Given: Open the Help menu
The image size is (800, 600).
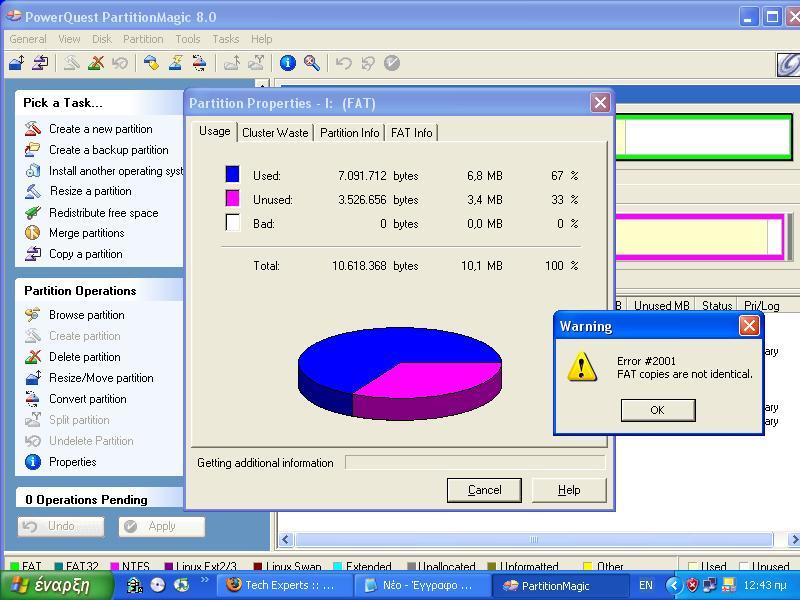Looking at the screenshot, I should (261, 39).
